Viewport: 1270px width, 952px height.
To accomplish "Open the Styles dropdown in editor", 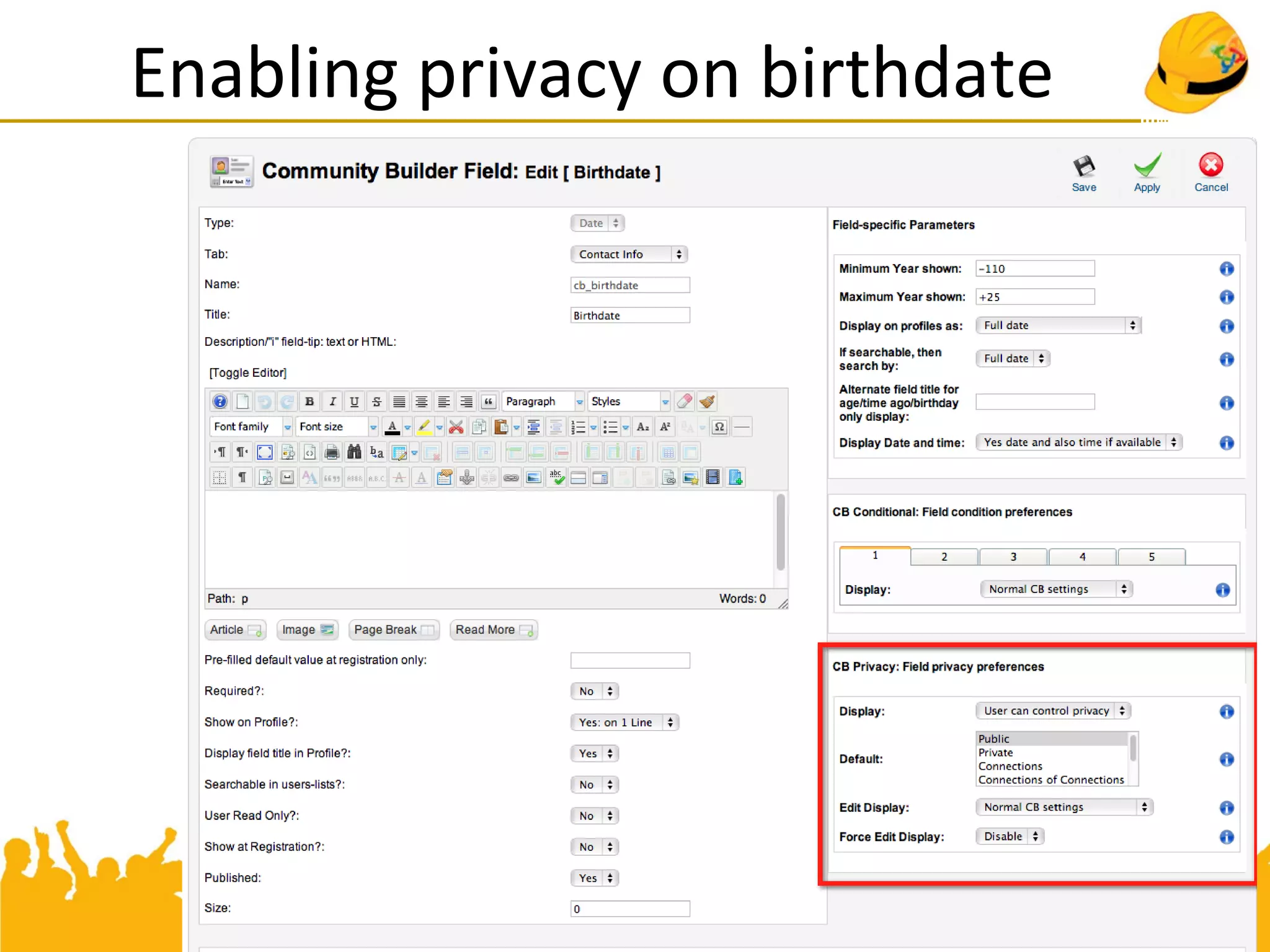I will tap(628, 402).
